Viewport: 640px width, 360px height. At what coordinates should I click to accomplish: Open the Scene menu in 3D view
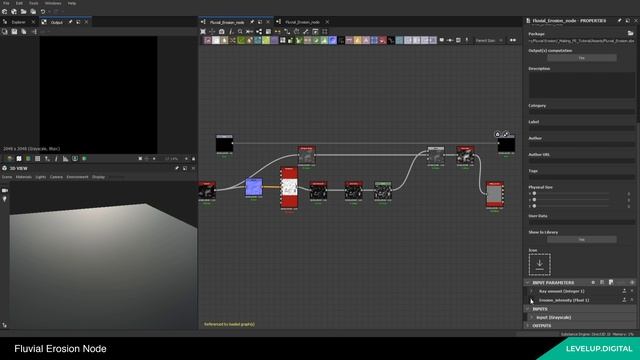pos(7,177)
